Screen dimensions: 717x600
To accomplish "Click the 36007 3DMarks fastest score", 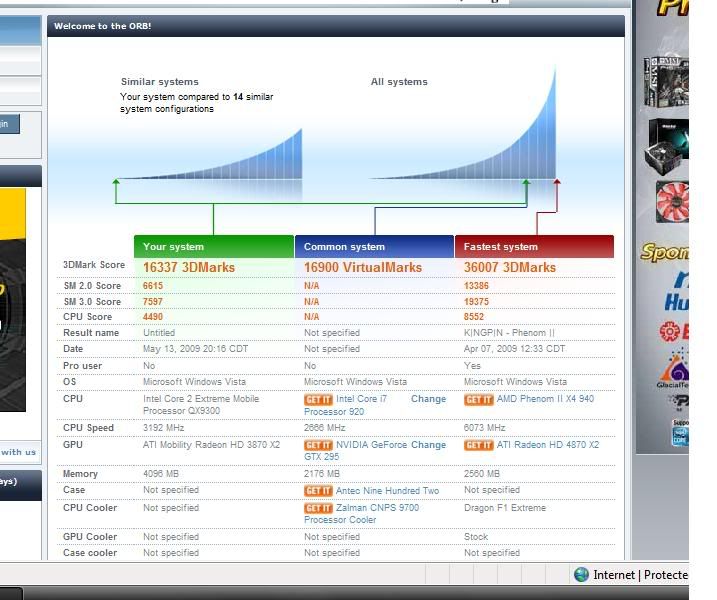I will 510,268.
